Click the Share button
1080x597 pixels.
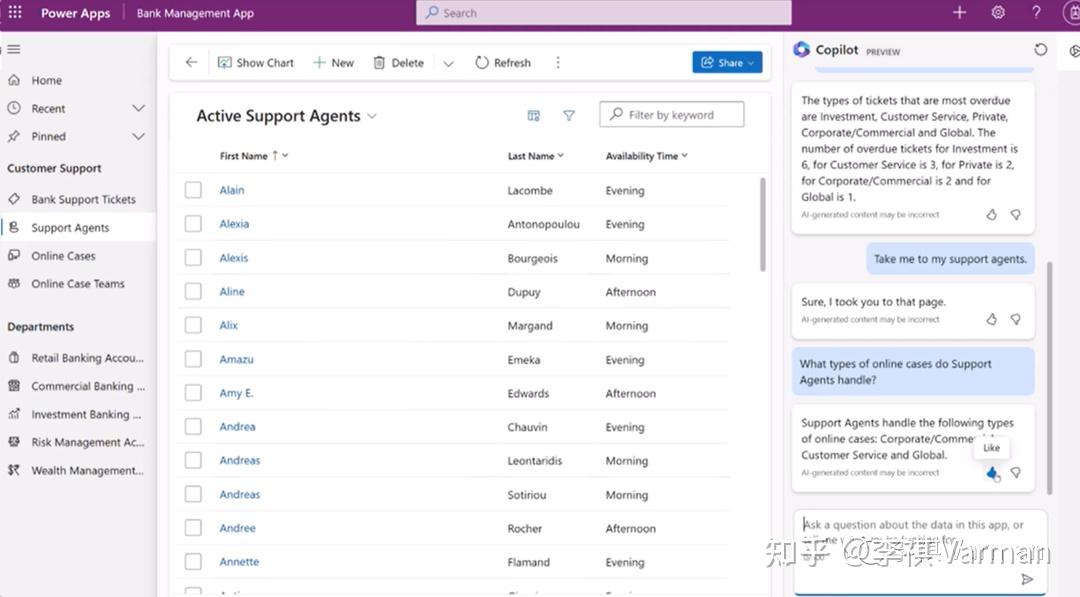(x=727, y=62)
